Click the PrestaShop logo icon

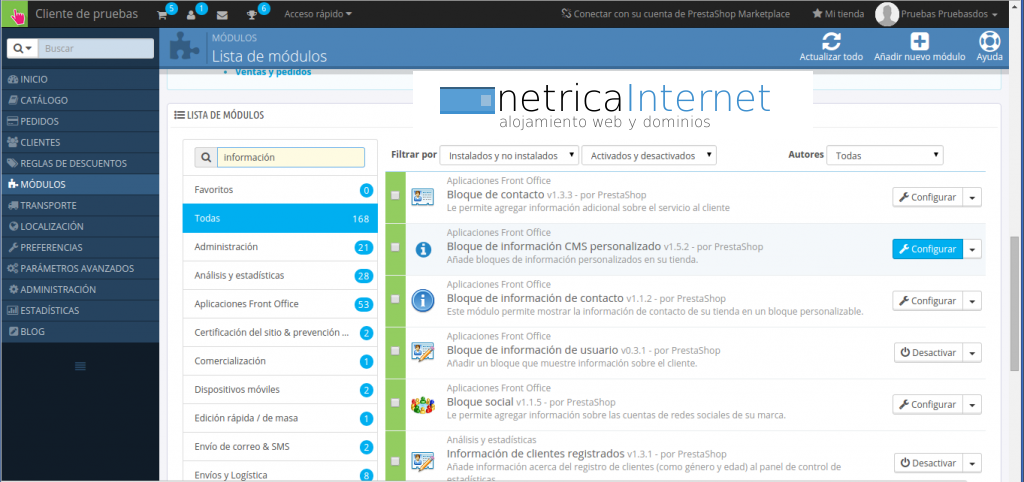pyautogui.click(x=14, y=14)
